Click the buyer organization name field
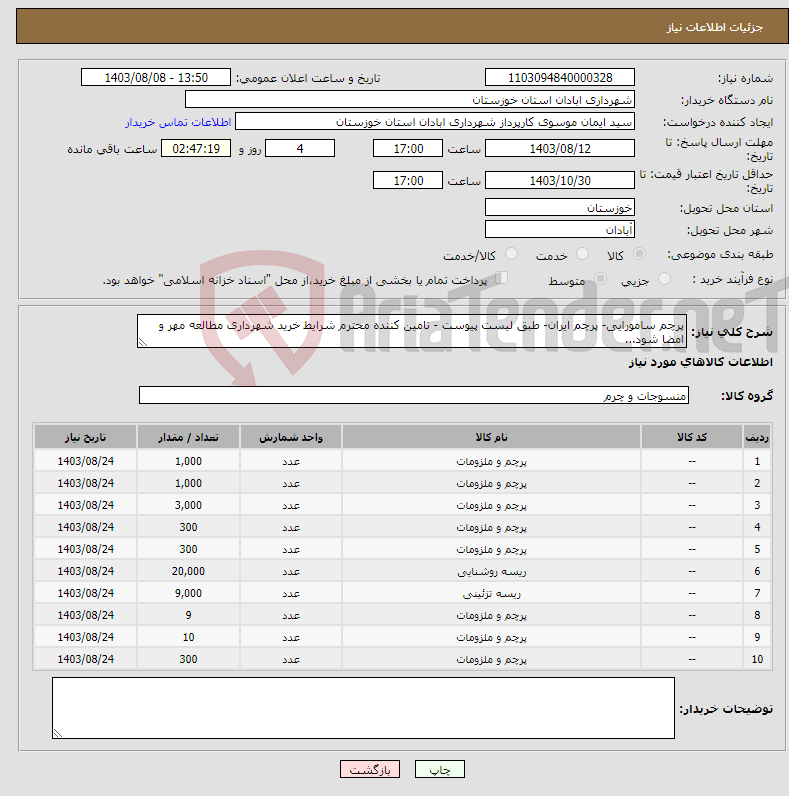The width and height of the screenshot is (789, 796). (x=410, y=100)
